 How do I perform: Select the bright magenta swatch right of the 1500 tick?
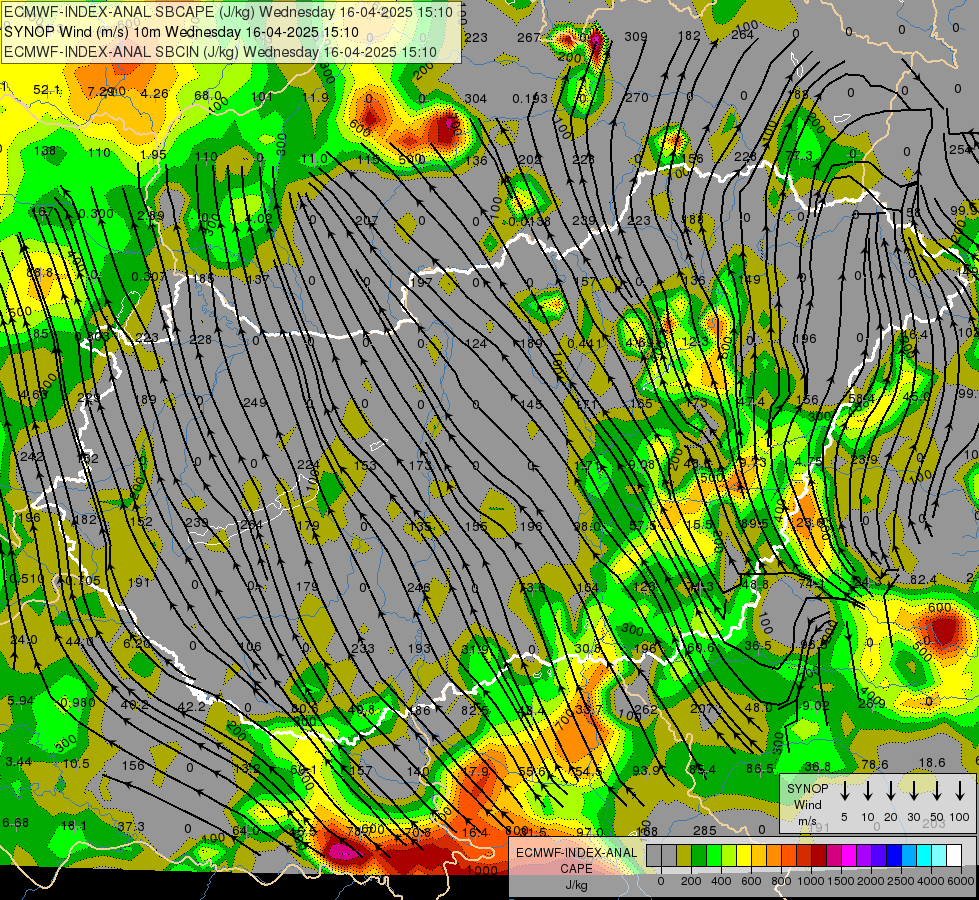pyautogui.click(x=850, y=856)
